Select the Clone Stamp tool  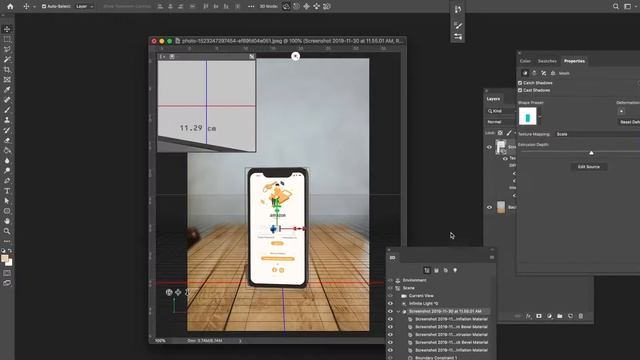7,120
